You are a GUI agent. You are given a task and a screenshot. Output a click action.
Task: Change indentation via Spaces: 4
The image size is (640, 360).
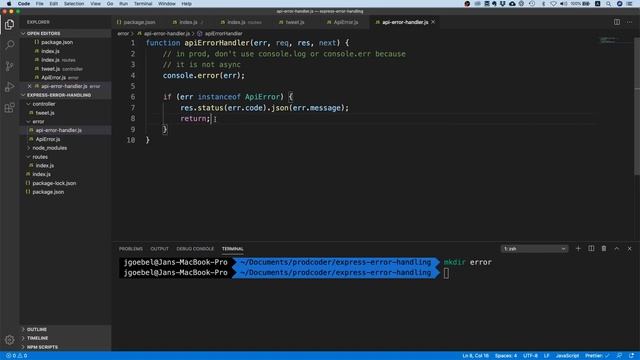(x=506, y=356)
